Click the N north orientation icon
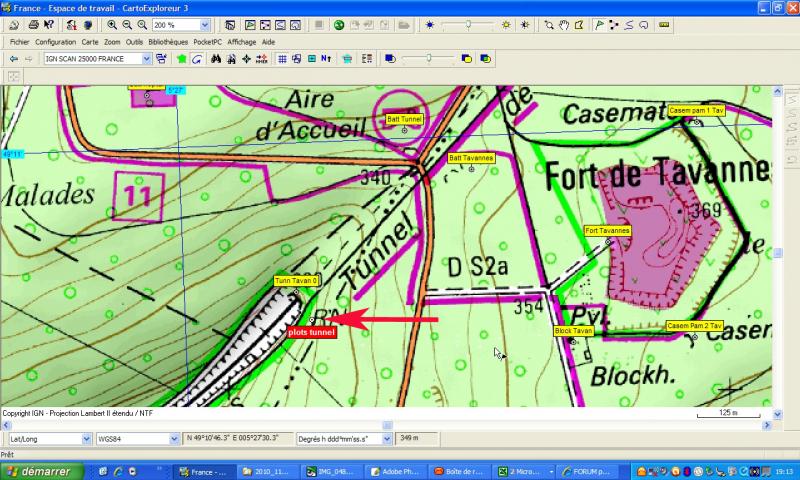 point(326,59)
